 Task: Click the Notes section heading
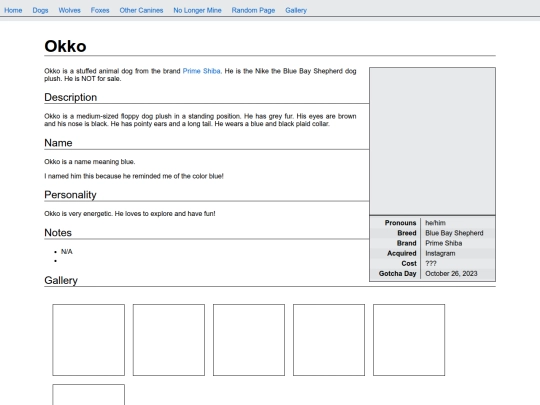coord(58,232)
